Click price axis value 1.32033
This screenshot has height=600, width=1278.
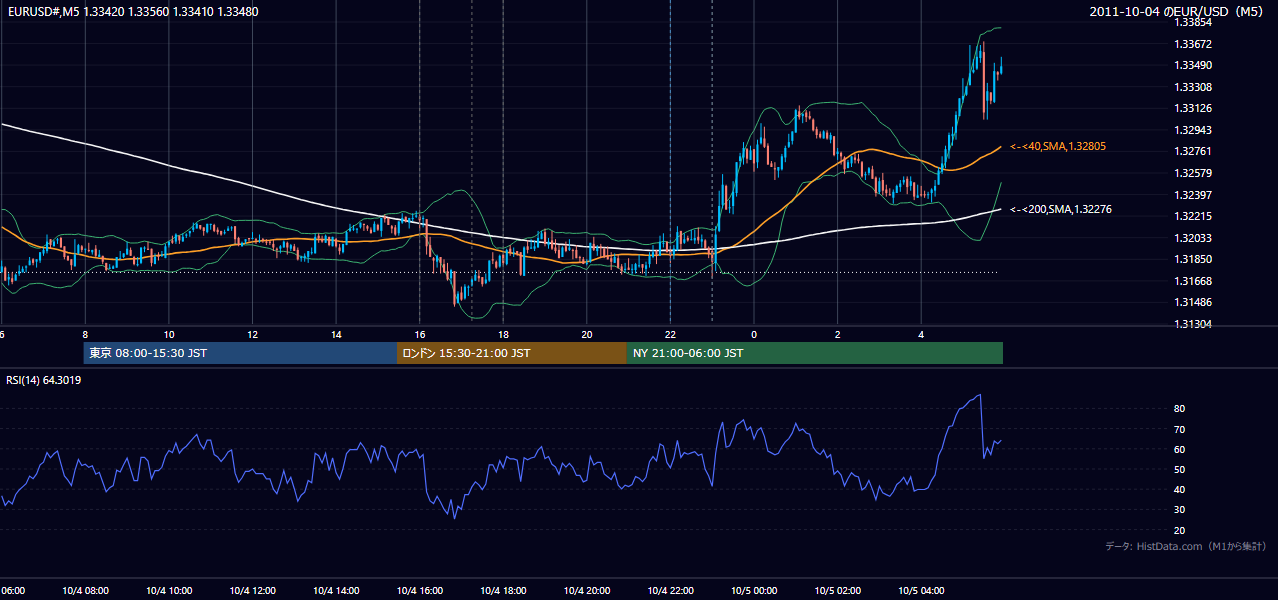click(x=1193, y=238)
